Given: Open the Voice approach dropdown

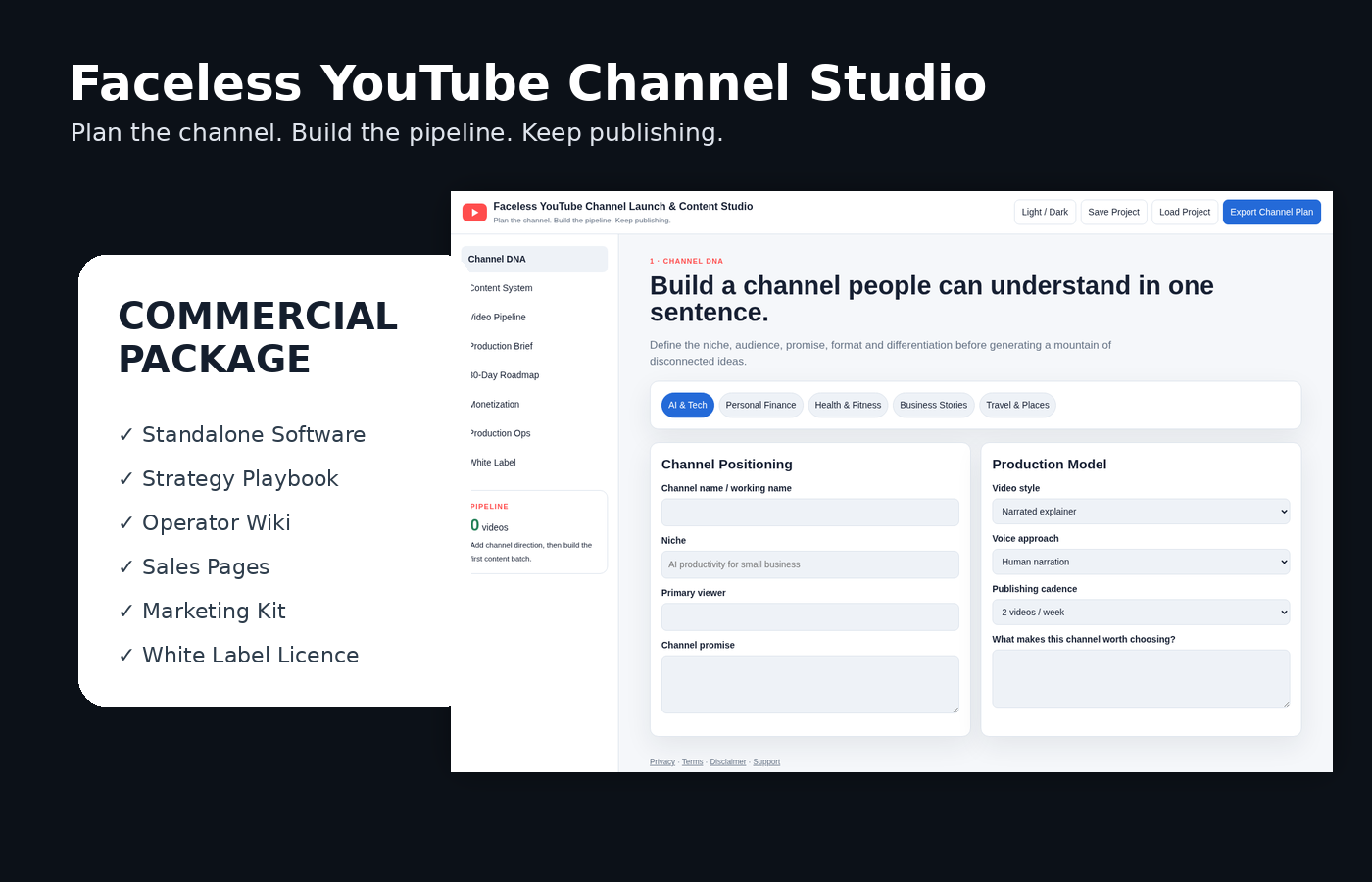Looking at the screenshot, I should click(1141, 562).
